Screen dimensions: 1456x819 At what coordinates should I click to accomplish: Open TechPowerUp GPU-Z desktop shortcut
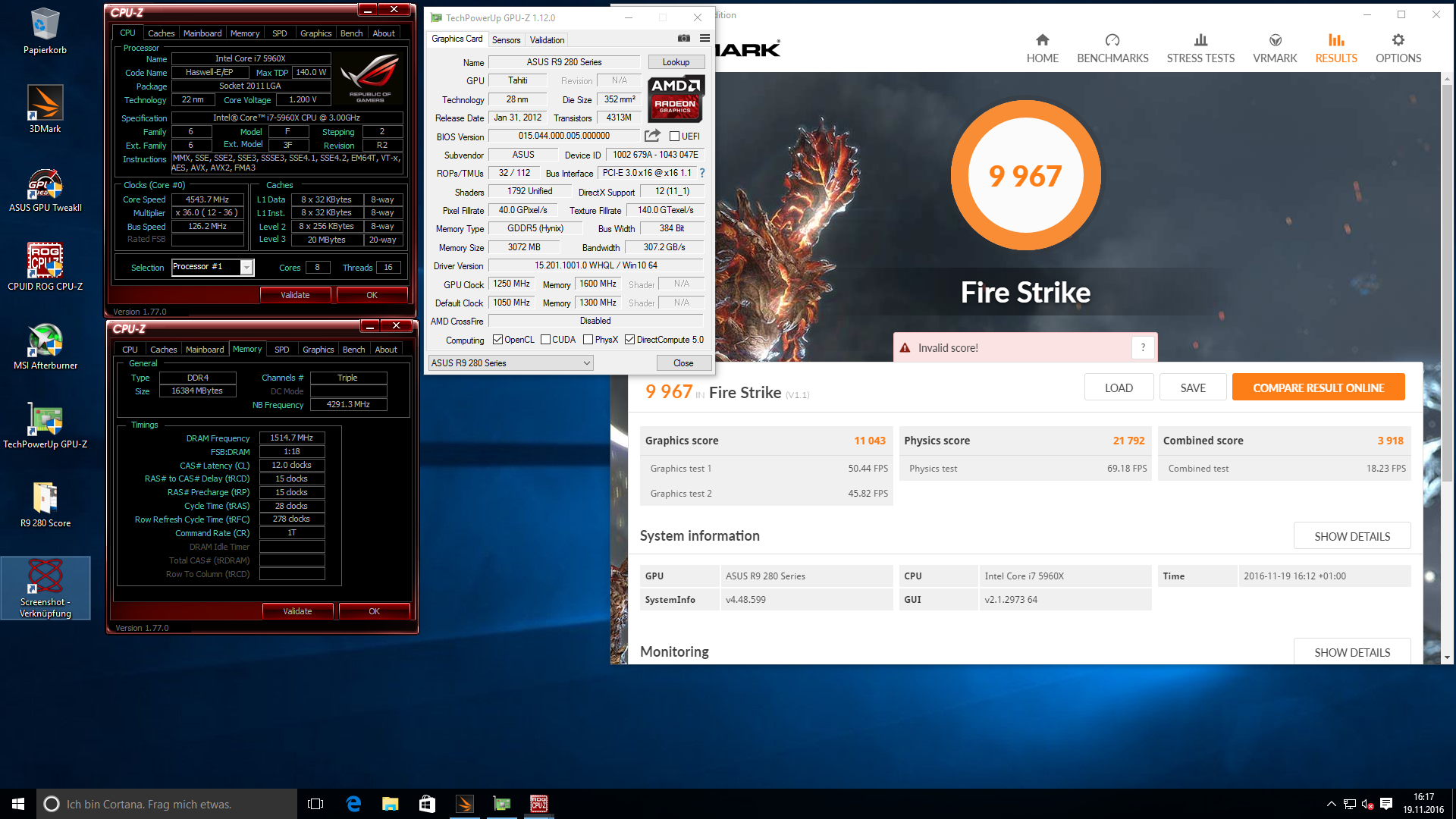pos(45,425)
